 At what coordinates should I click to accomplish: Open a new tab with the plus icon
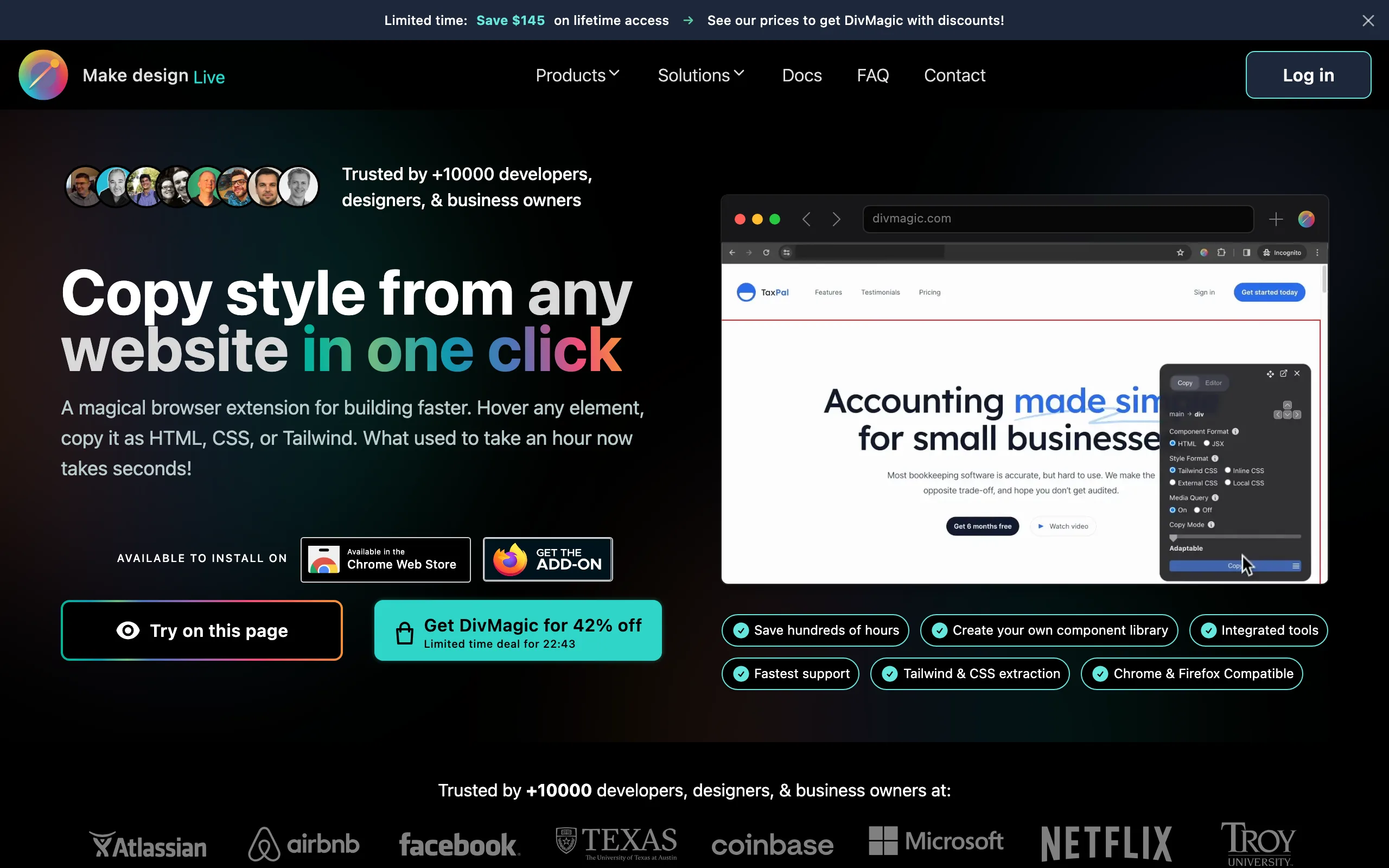(1276, 219)
